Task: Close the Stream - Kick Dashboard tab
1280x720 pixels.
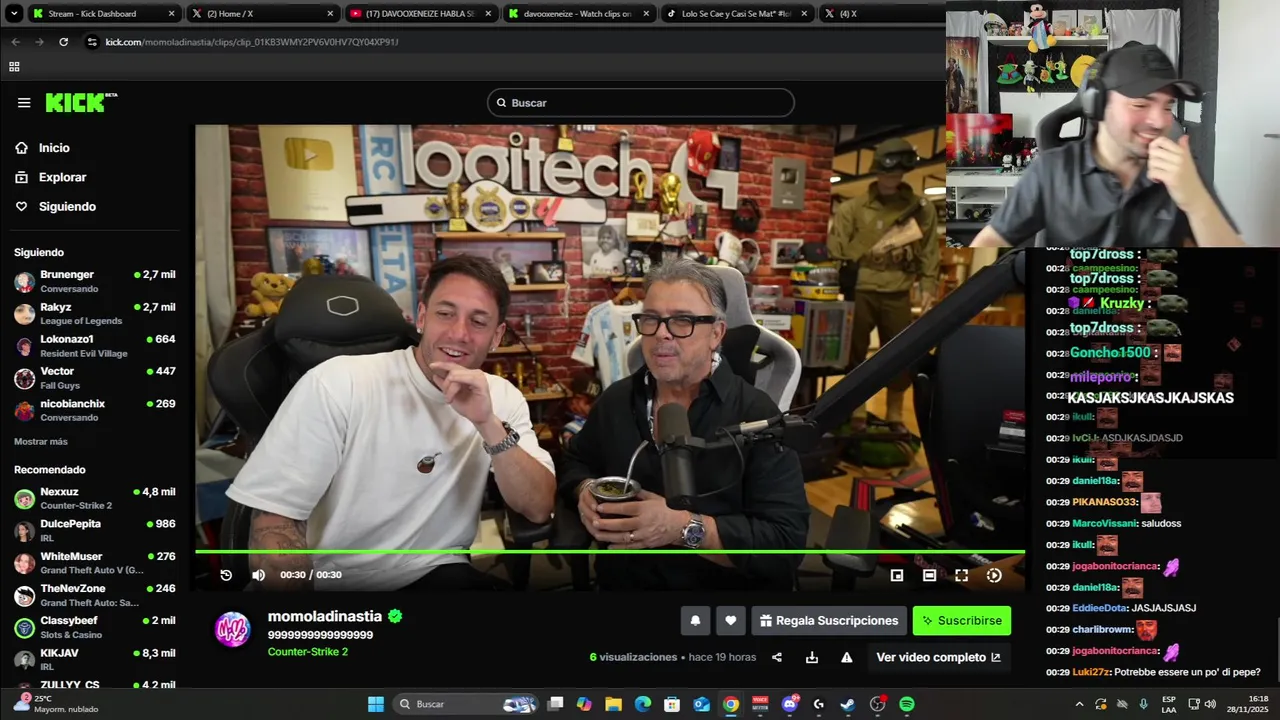Action: tap(171, 14)
